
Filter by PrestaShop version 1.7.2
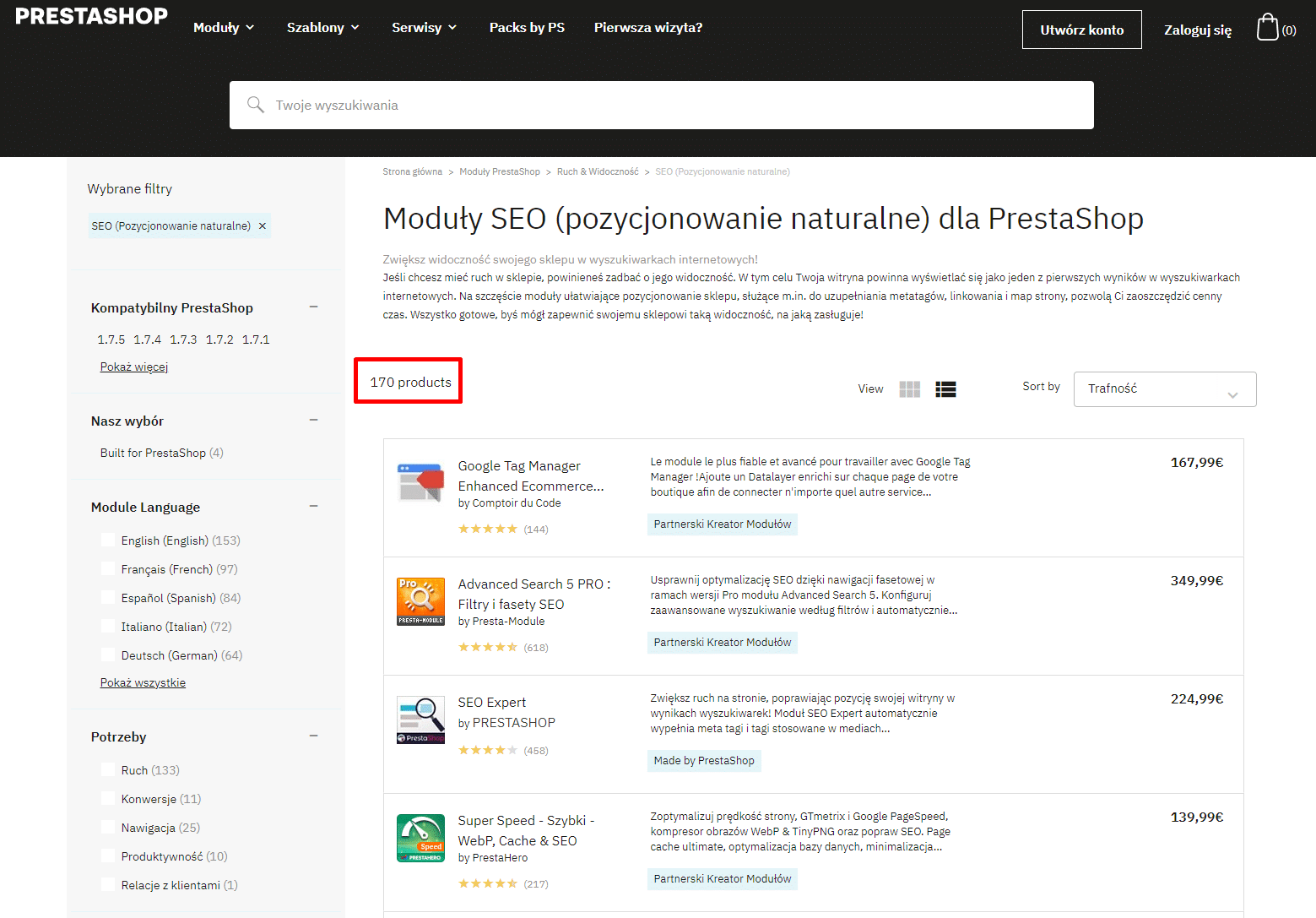[x=219, y=339]
